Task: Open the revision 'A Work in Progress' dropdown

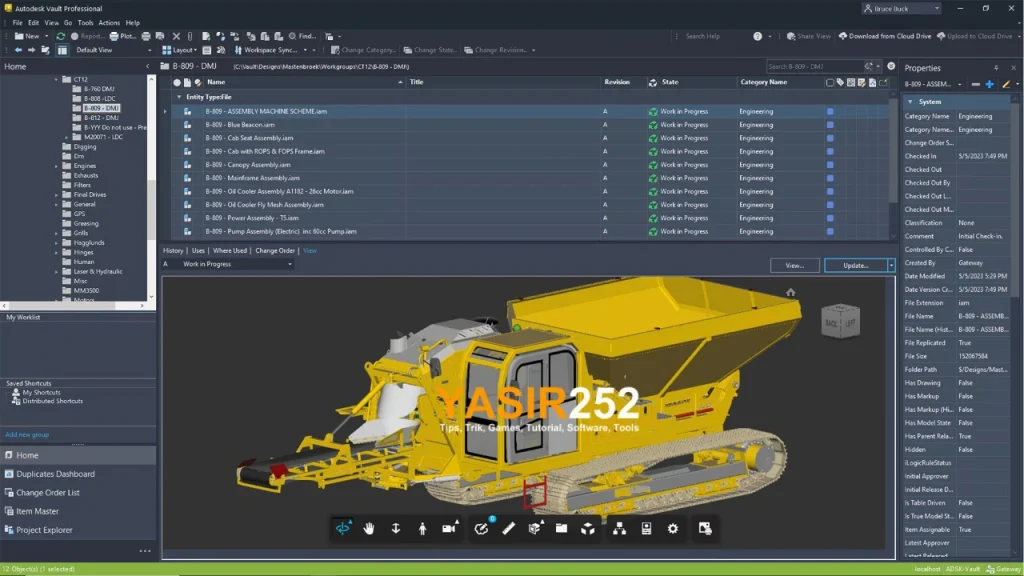Action: click(x=228, y=264)
